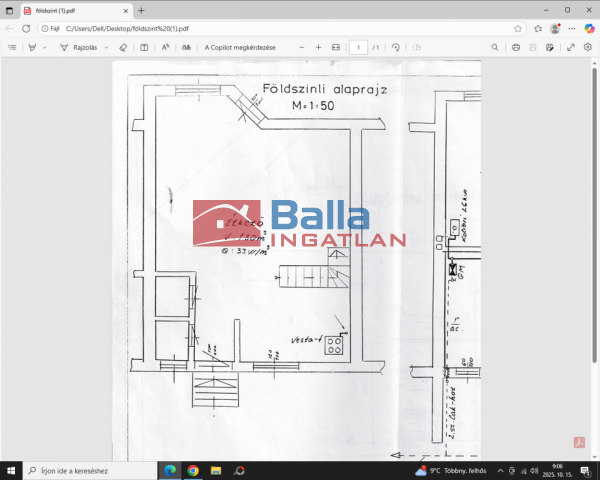Open the PDF table of contents sidebar
Viewport: 600px width, 480px height.
pyautogui.click(x=12, y=47)
